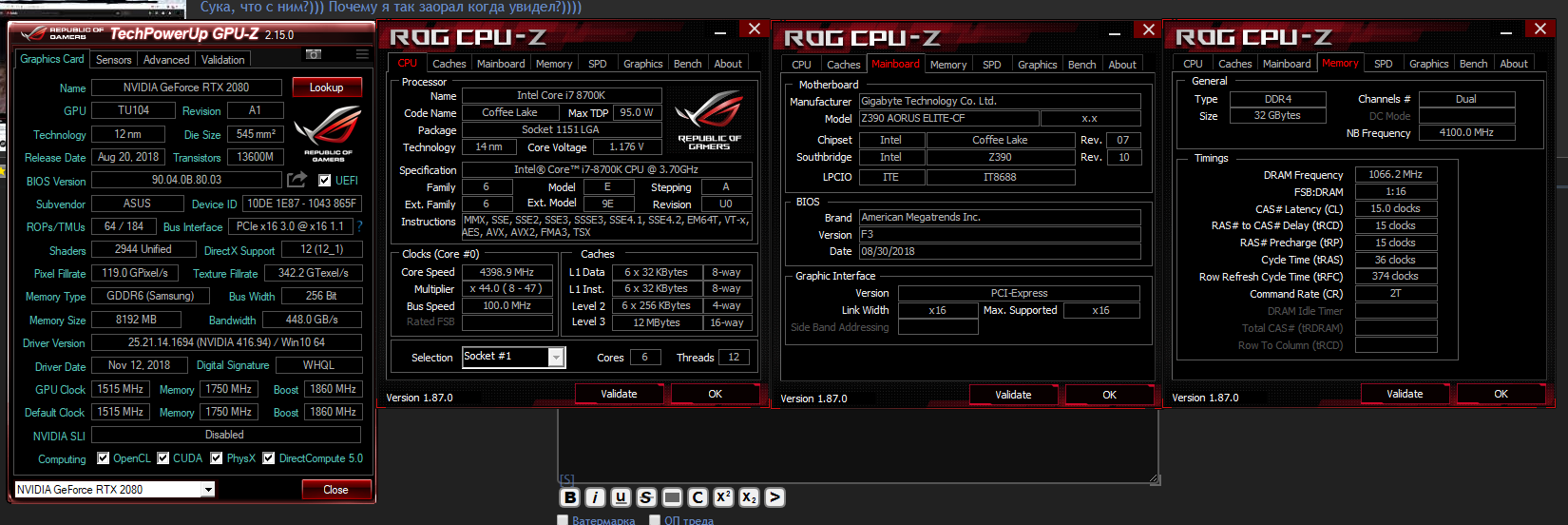Click Validate in first CPU-Z window

(x=619, y=394)
